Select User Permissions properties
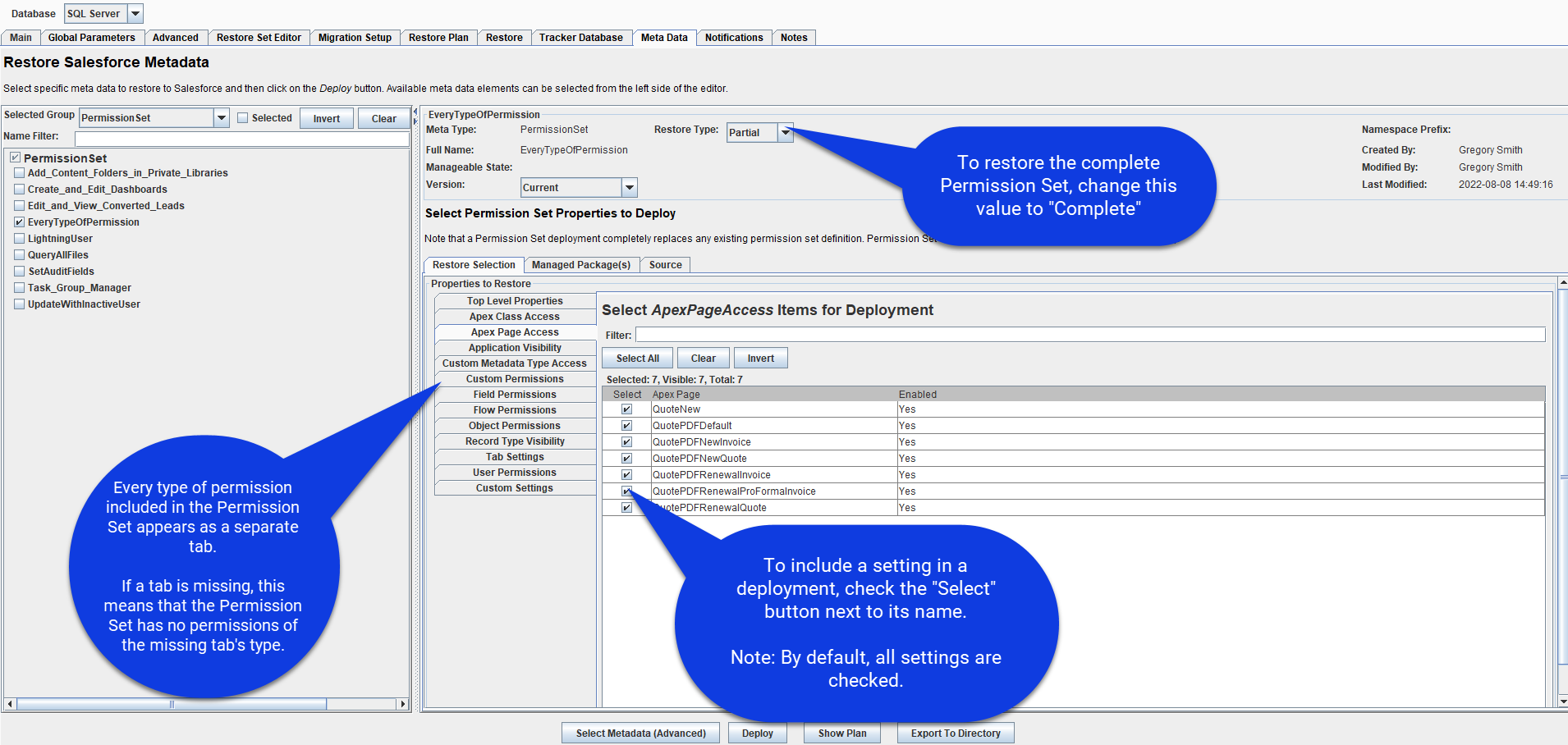1568x745 pixels. pyautogui.click(x=515, y=473)
